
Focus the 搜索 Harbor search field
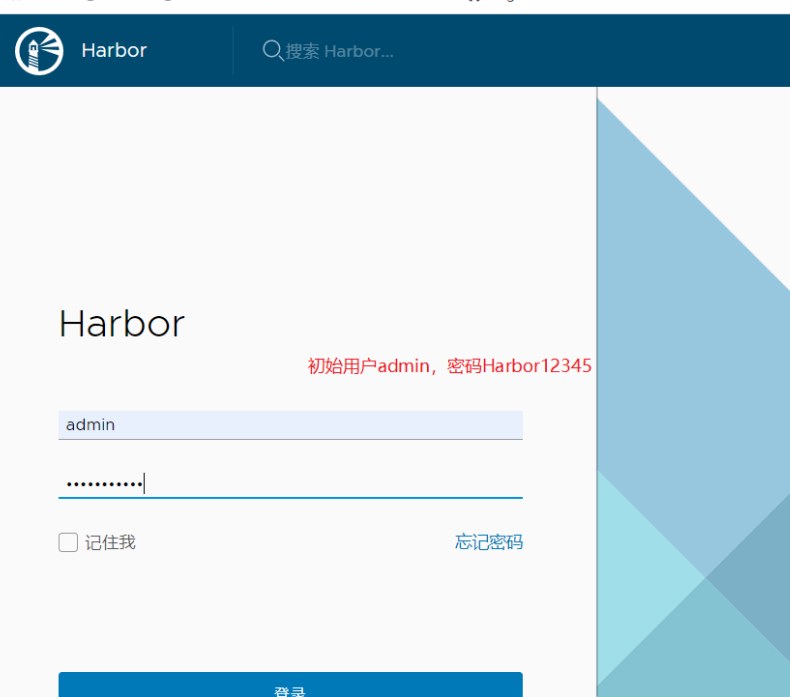point(339,51)
